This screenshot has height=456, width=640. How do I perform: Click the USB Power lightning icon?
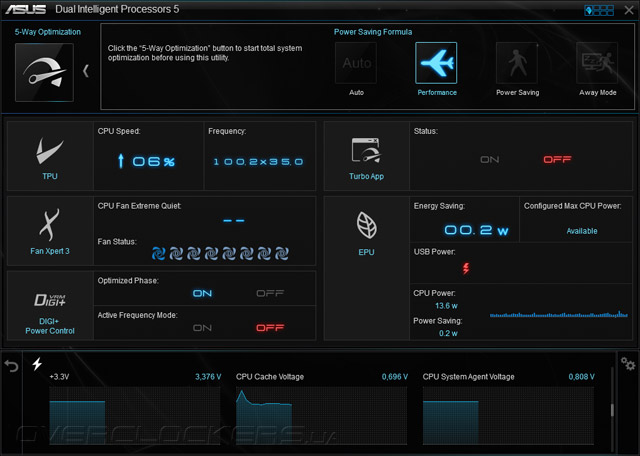coord(466,268)
